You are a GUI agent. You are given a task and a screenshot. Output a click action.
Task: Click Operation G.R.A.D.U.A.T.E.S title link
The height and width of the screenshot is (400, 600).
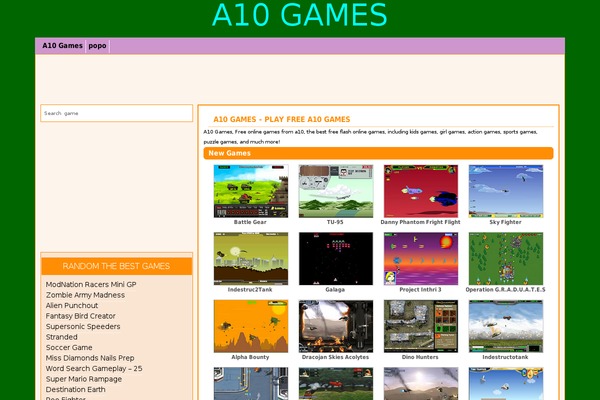[505, 290]
